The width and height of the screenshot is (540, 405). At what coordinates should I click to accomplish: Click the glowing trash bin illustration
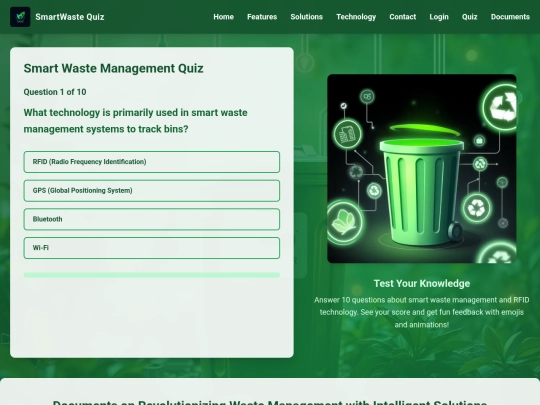coord(422,169)
